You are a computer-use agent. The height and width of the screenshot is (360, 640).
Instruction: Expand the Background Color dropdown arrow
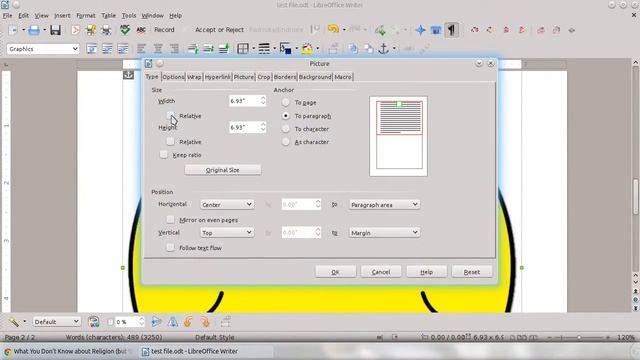click(x=317, y=49)
